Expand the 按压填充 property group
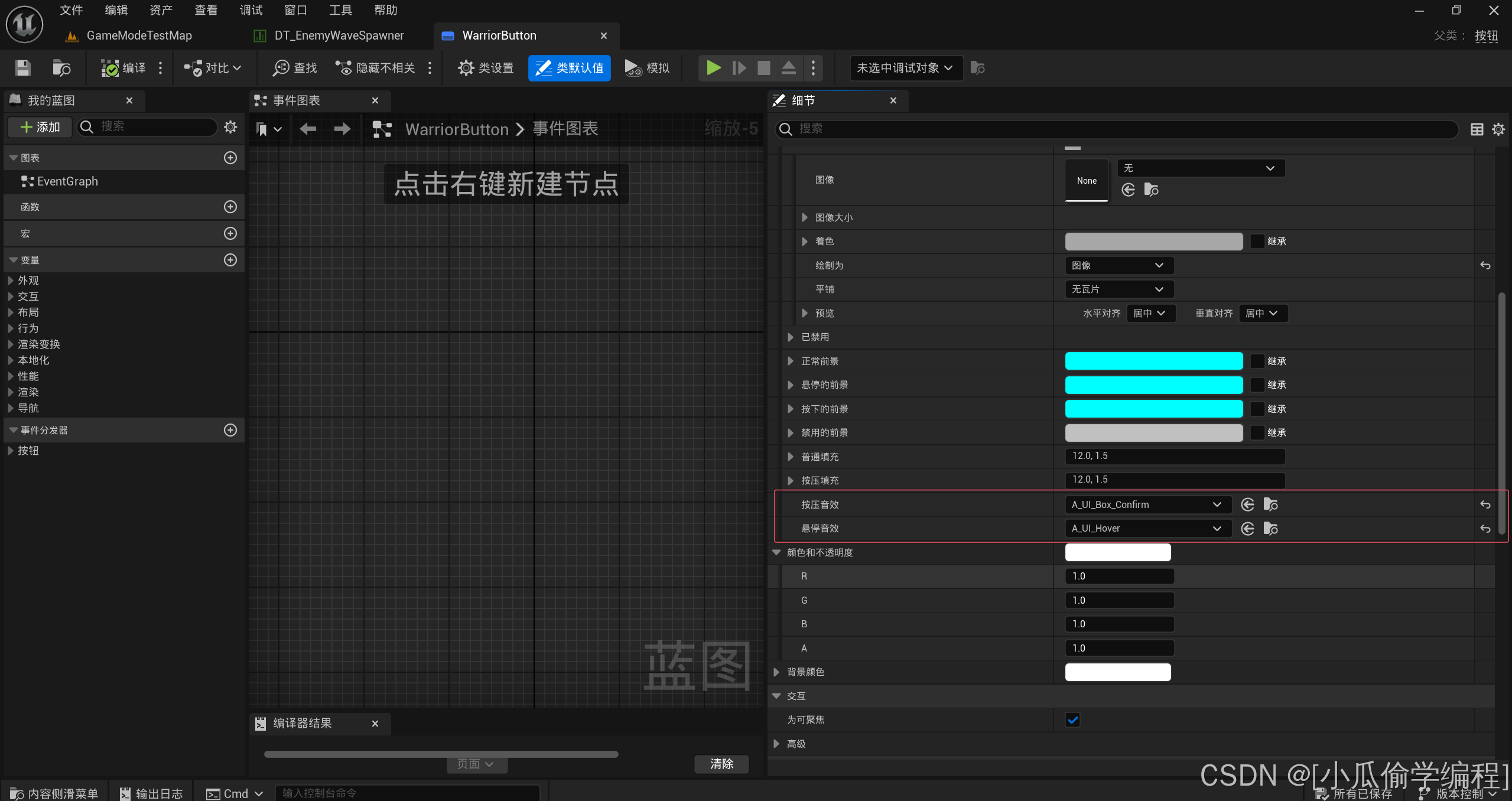Screen dimensions: 1512x801 794,480
